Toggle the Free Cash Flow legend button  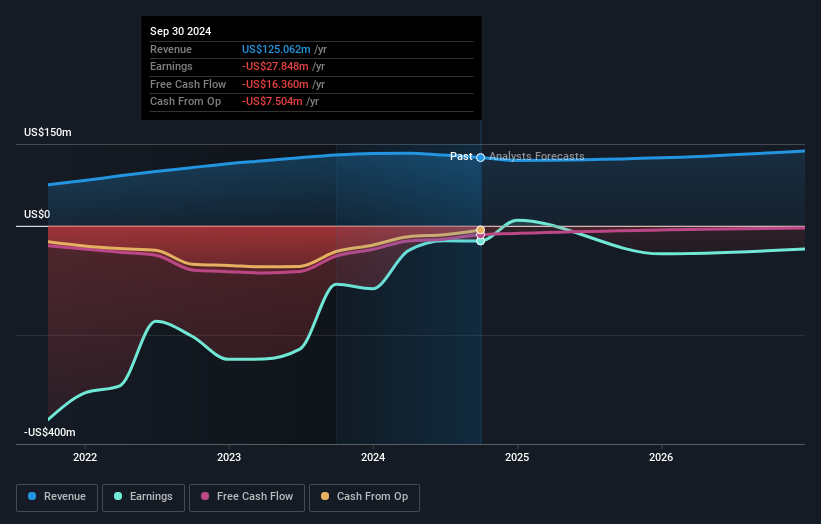point(247,497)
